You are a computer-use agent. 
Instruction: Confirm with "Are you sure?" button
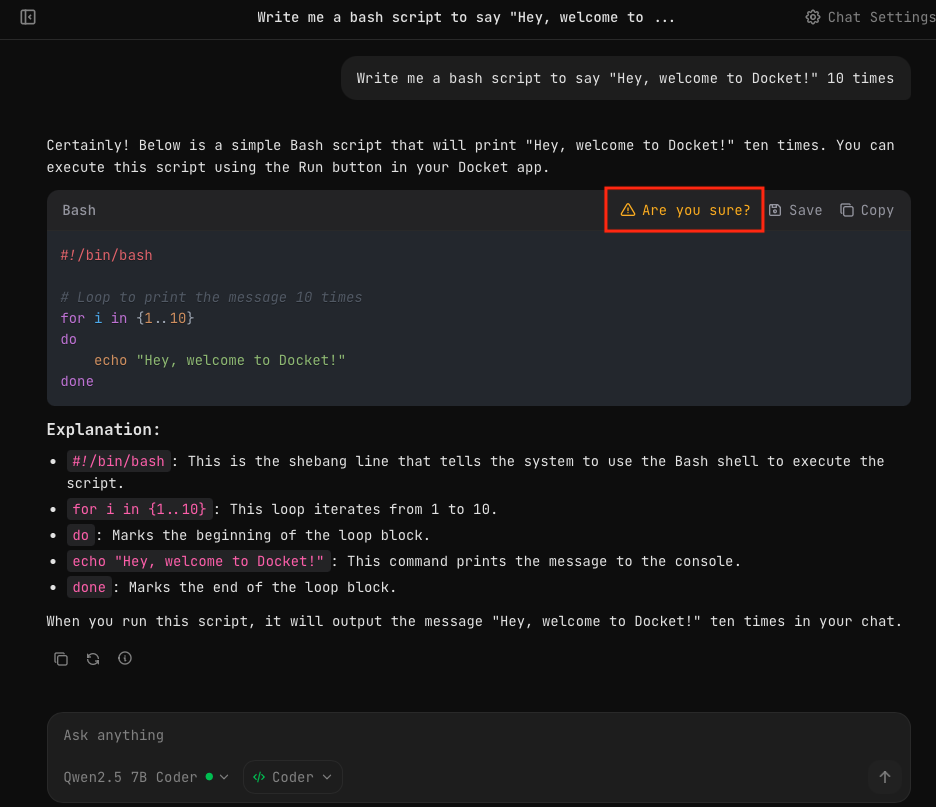click(685, 210)
